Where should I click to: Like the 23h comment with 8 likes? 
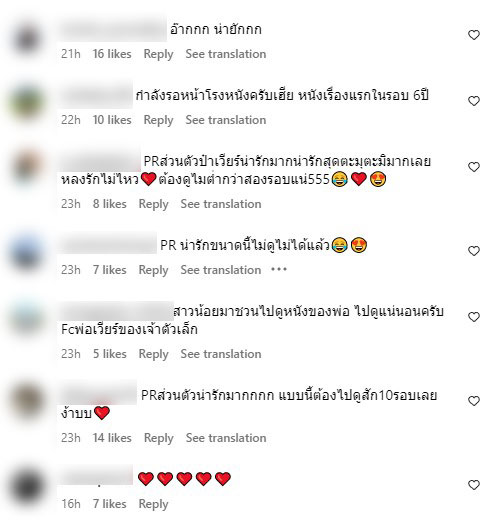[x=474, y=167]
